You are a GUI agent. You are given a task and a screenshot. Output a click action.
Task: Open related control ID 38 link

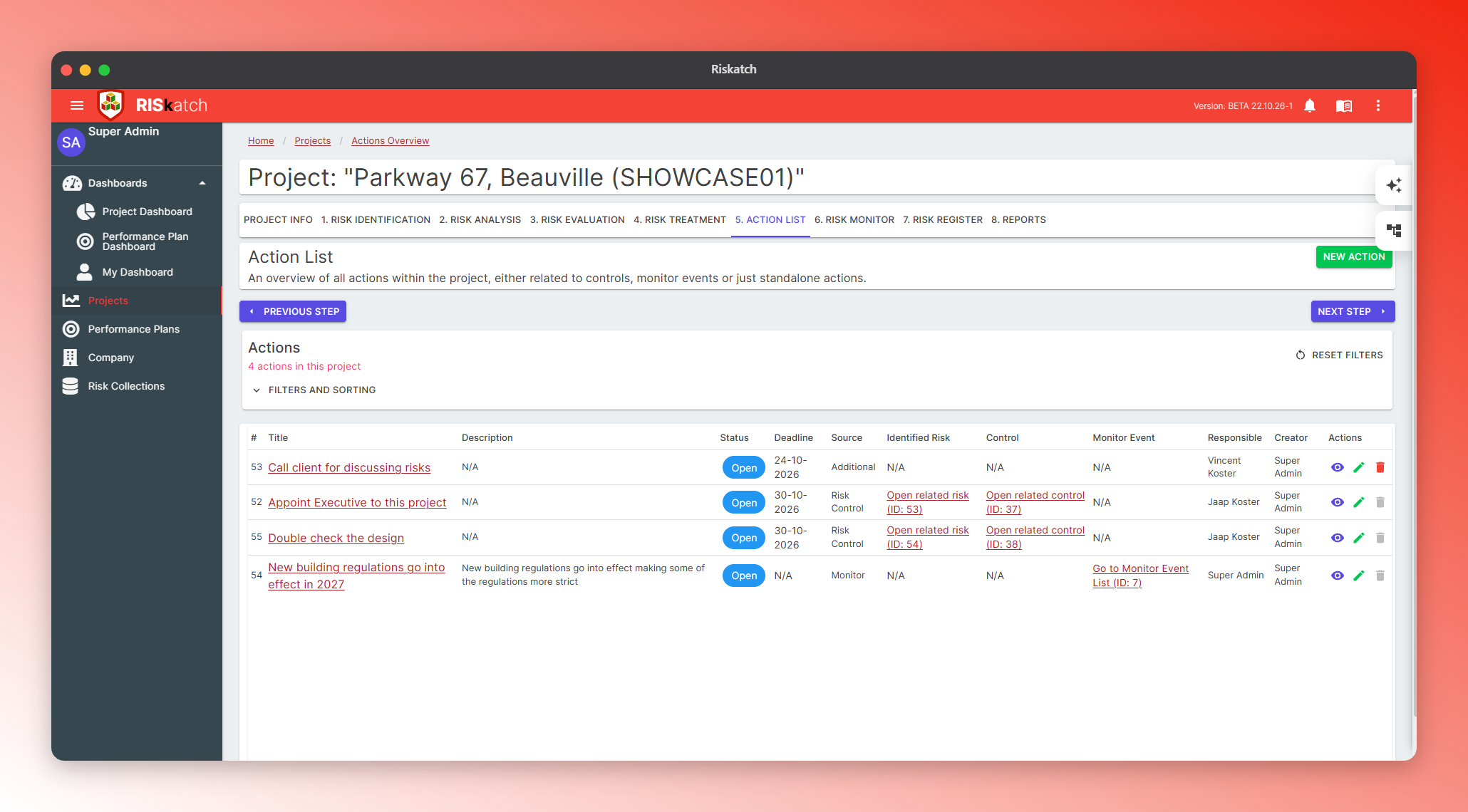[1035, 537]
